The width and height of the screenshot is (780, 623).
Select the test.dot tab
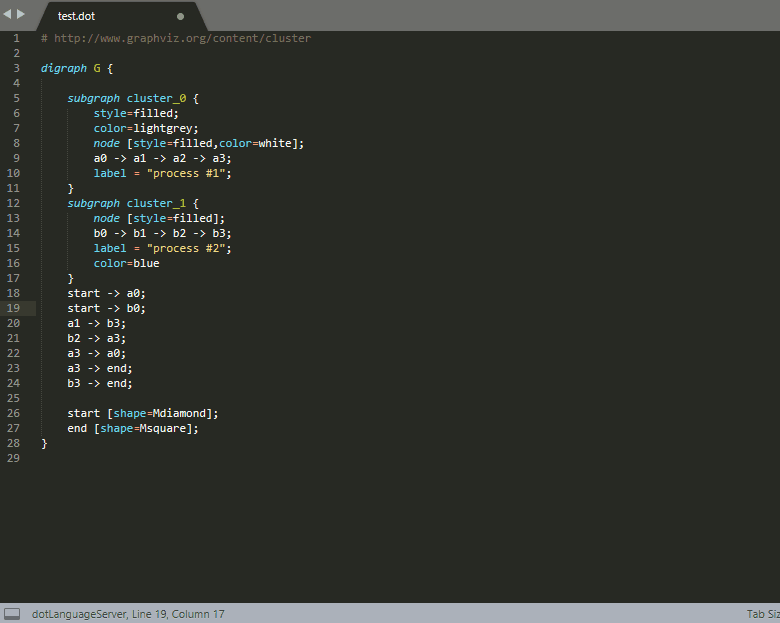point(77,17)
